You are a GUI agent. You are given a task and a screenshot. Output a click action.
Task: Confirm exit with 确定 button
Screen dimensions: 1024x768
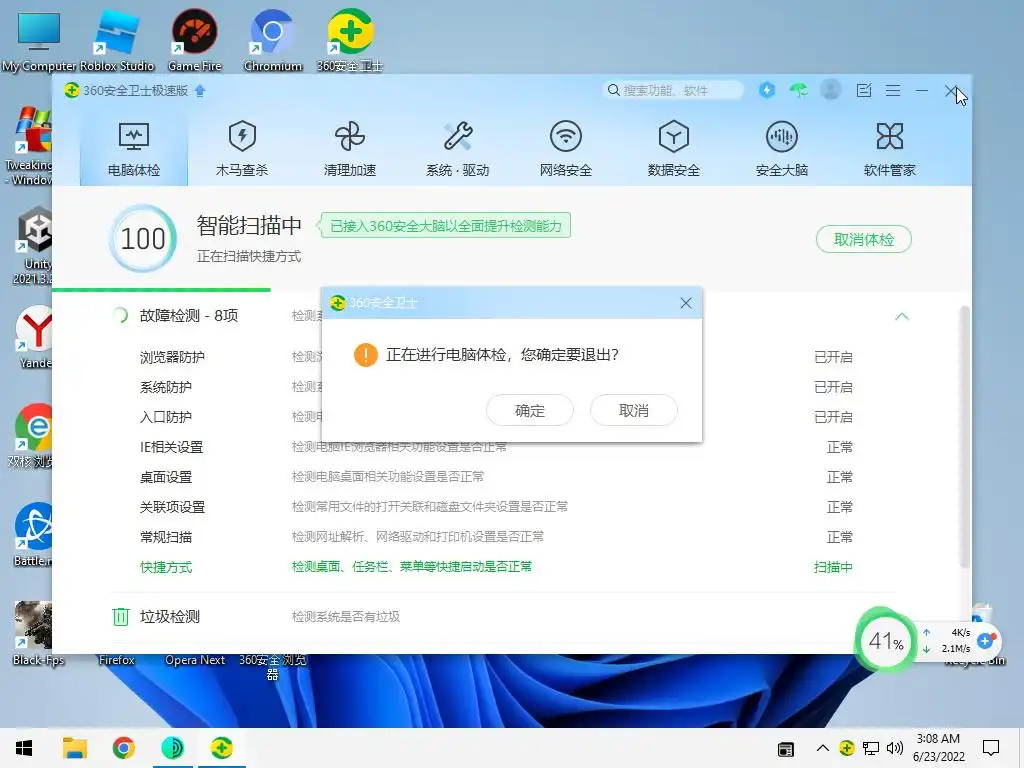pyautogui.click(x=530, y=410)
